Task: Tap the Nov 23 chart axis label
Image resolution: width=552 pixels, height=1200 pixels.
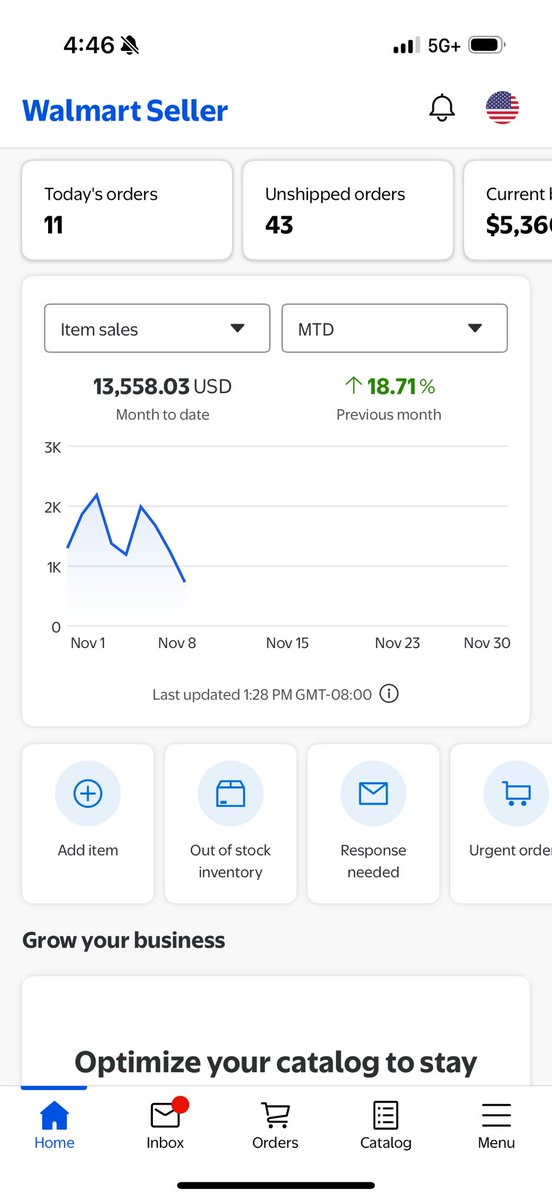Action: pos(397,643)
